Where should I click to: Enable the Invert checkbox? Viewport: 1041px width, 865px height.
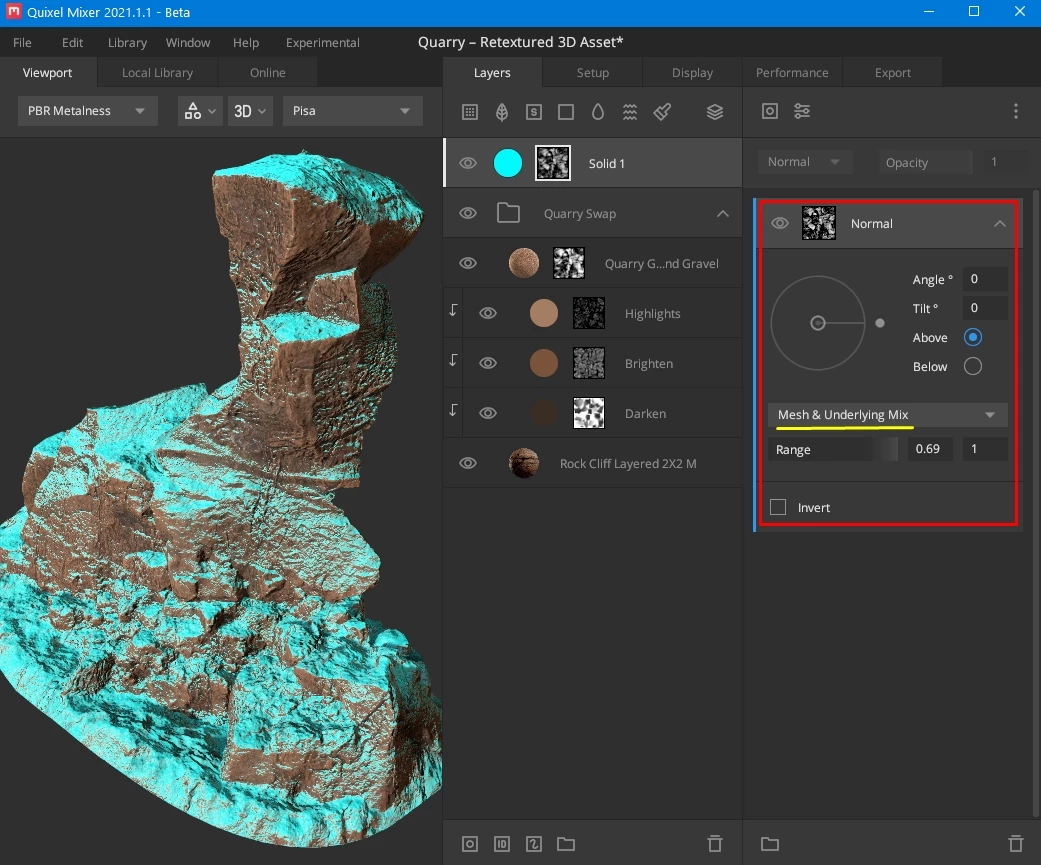[778, 507]
